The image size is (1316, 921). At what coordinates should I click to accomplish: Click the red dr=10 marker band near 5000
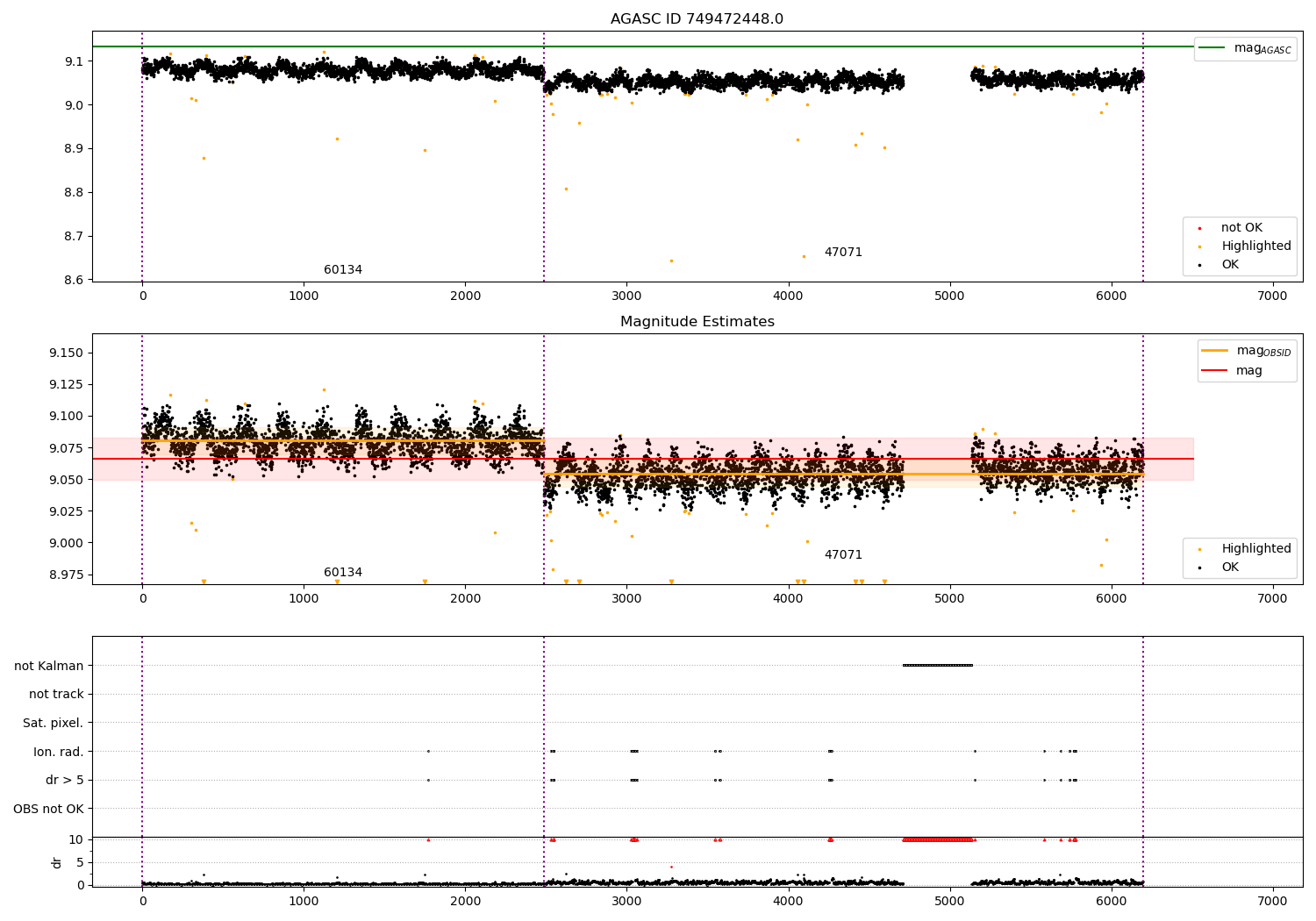tap(938, 840)
